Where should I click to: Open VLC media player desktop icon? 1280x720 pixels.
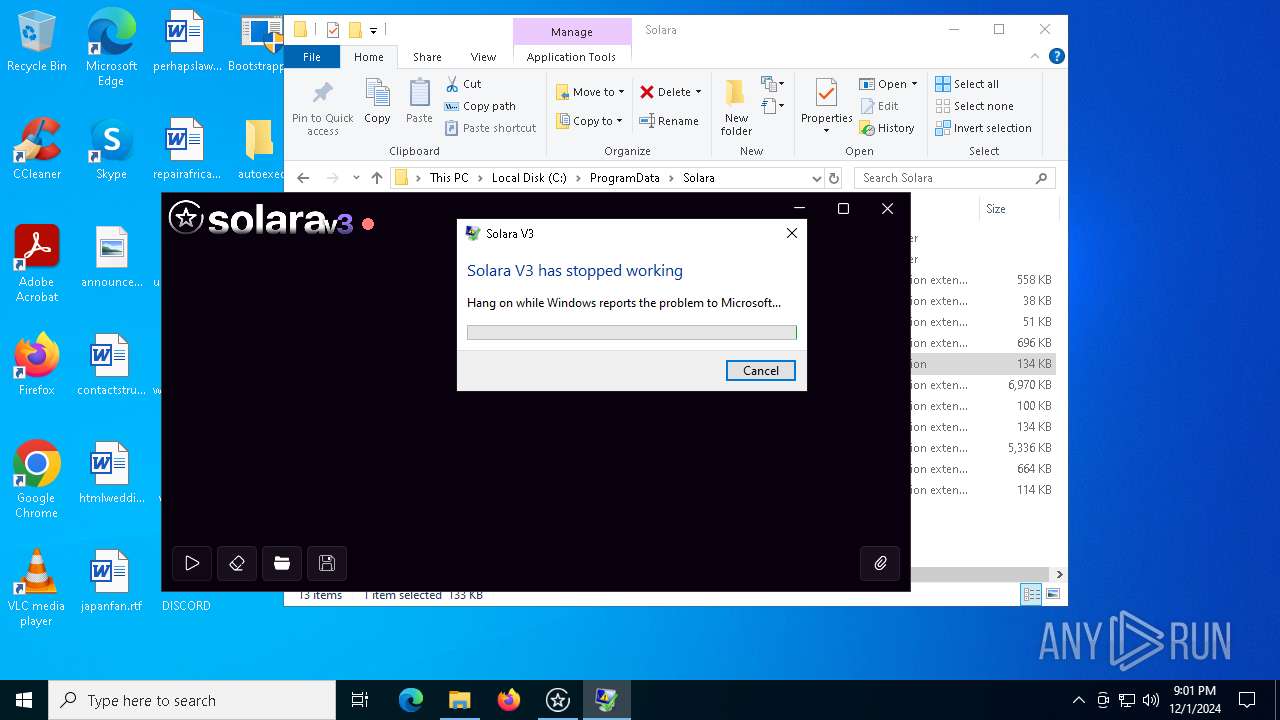37,588
